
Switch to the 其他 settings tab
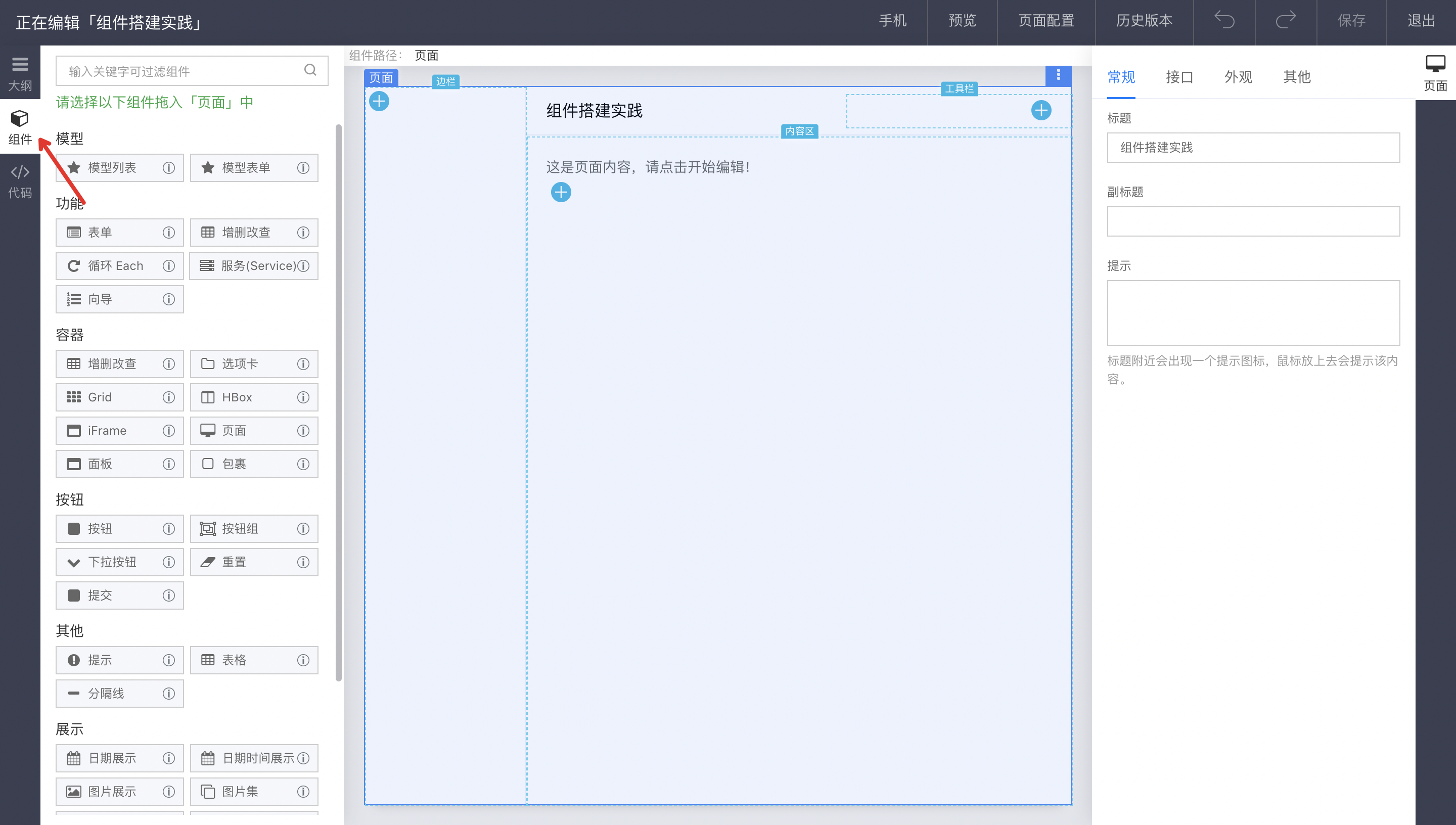(x=1297, y=77)
